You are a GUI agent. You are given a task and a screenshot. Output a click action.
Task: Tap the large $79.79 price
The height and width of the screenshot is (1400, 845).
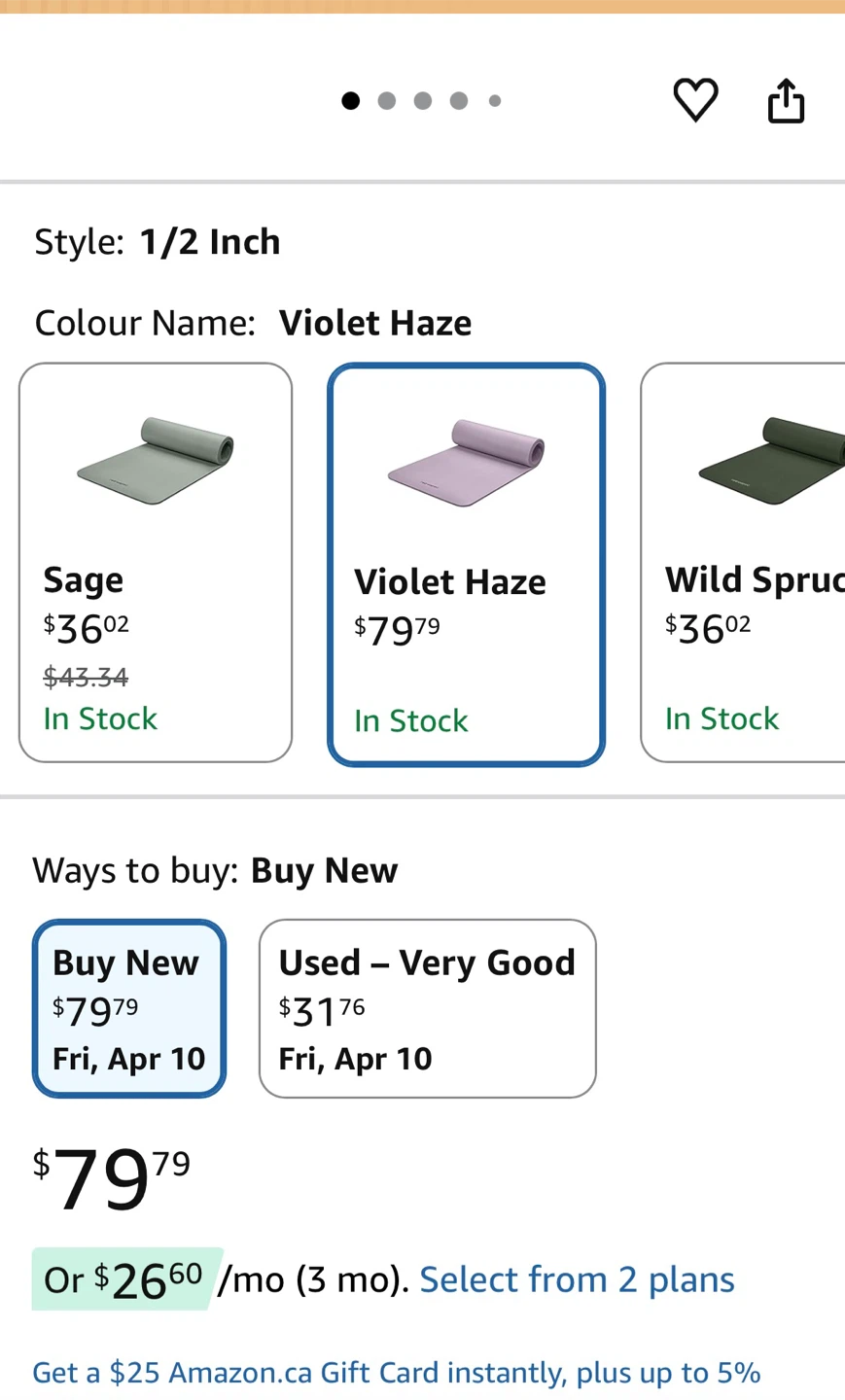[112, 1178]
